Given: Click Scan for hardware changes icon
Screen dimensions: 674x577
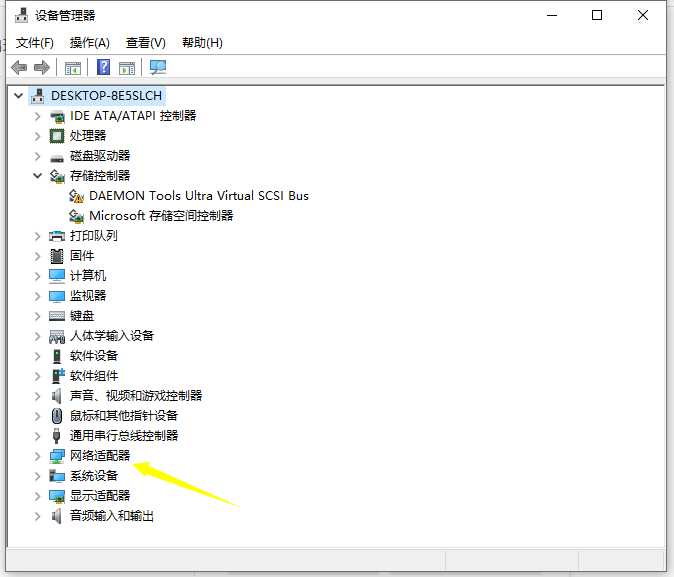Looking at the screenshot, I should pyautogui.click(x=158, y=67).
